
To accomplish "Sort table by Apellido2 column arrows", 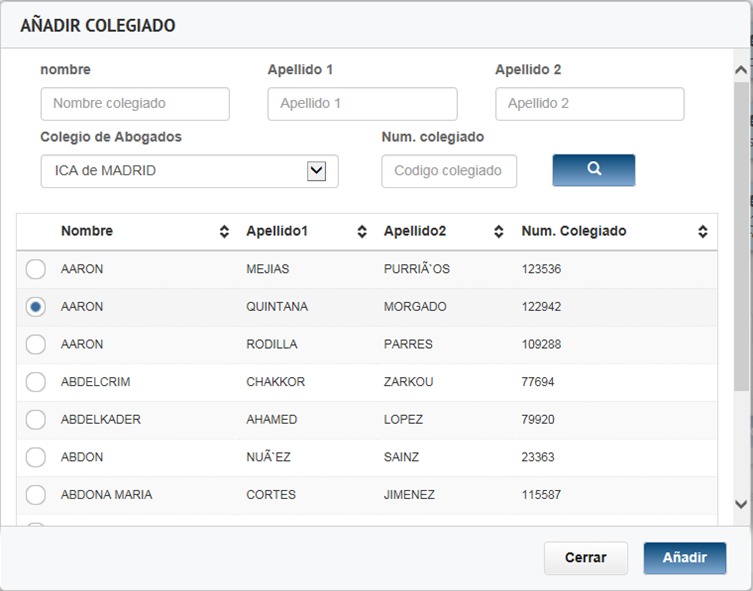I will coord(499,232).
